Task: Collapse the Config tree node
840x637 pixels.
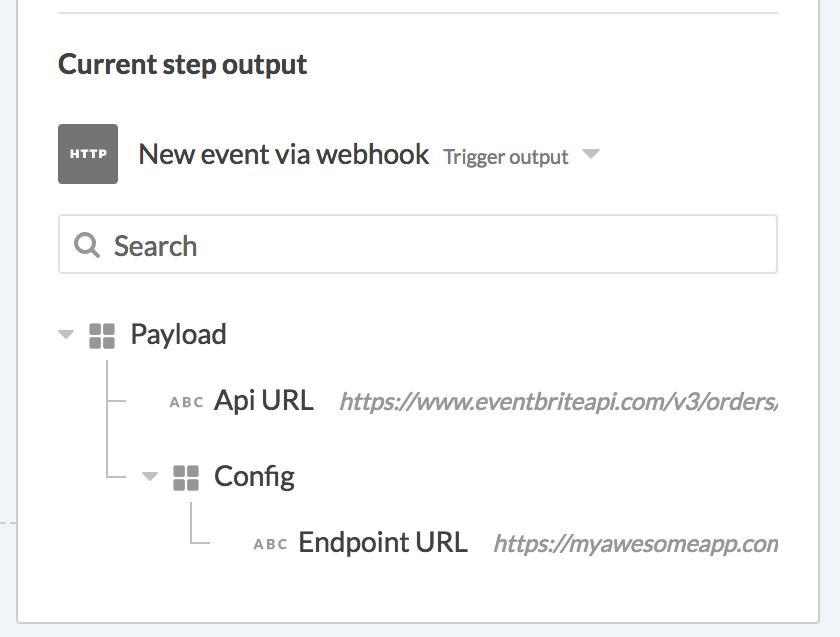Action: tap(150, 477)
